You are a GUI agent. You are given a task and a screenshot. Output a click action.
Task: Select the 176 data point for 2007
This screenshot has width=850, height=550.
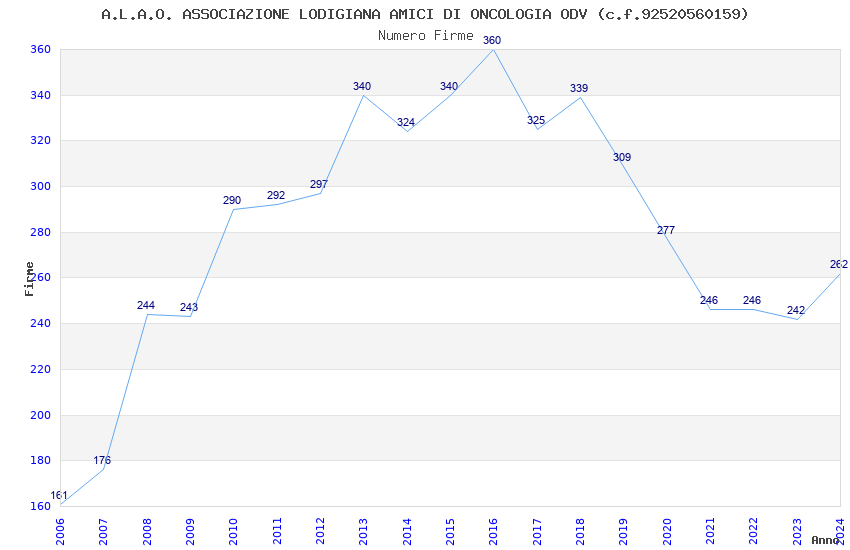(102, 460)
